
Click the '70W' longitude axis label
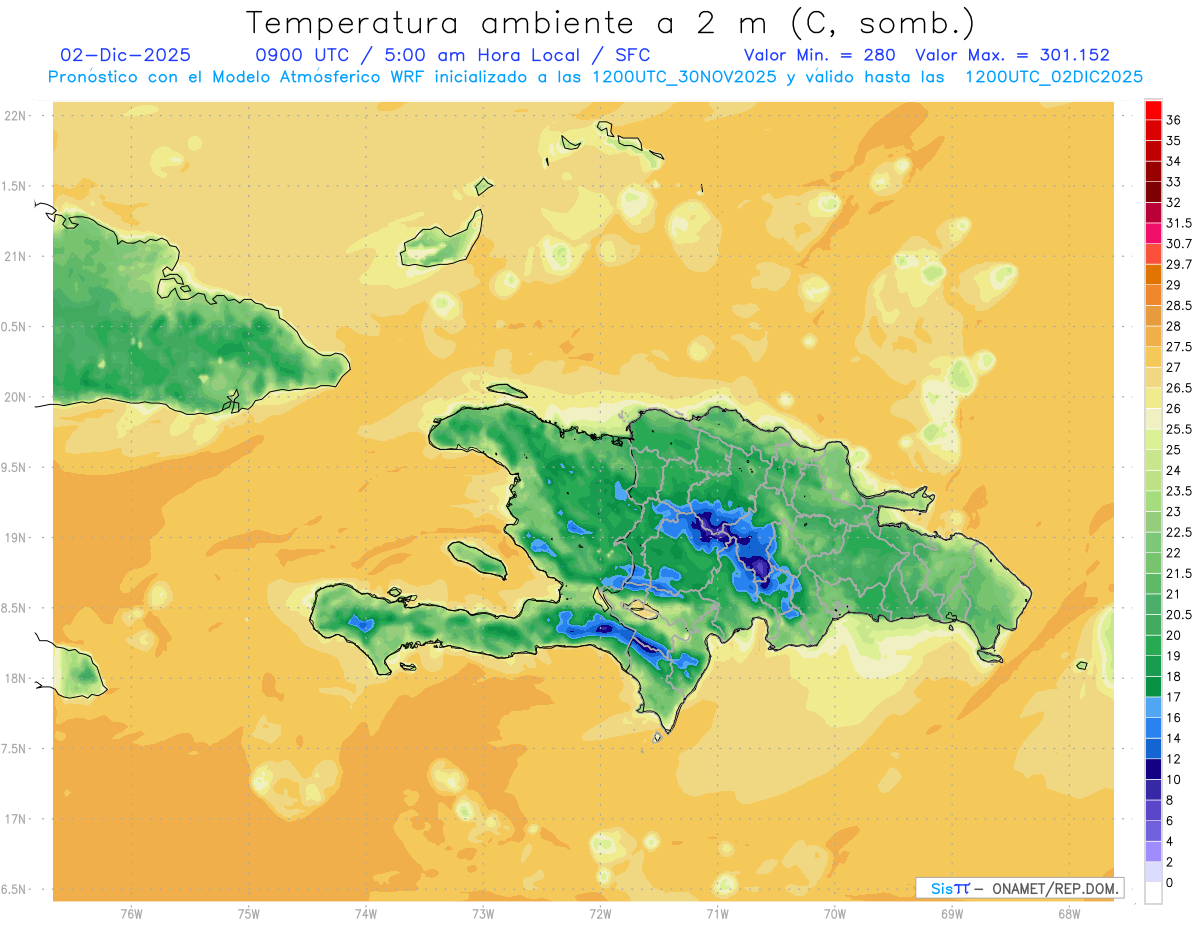pos(835,914)
